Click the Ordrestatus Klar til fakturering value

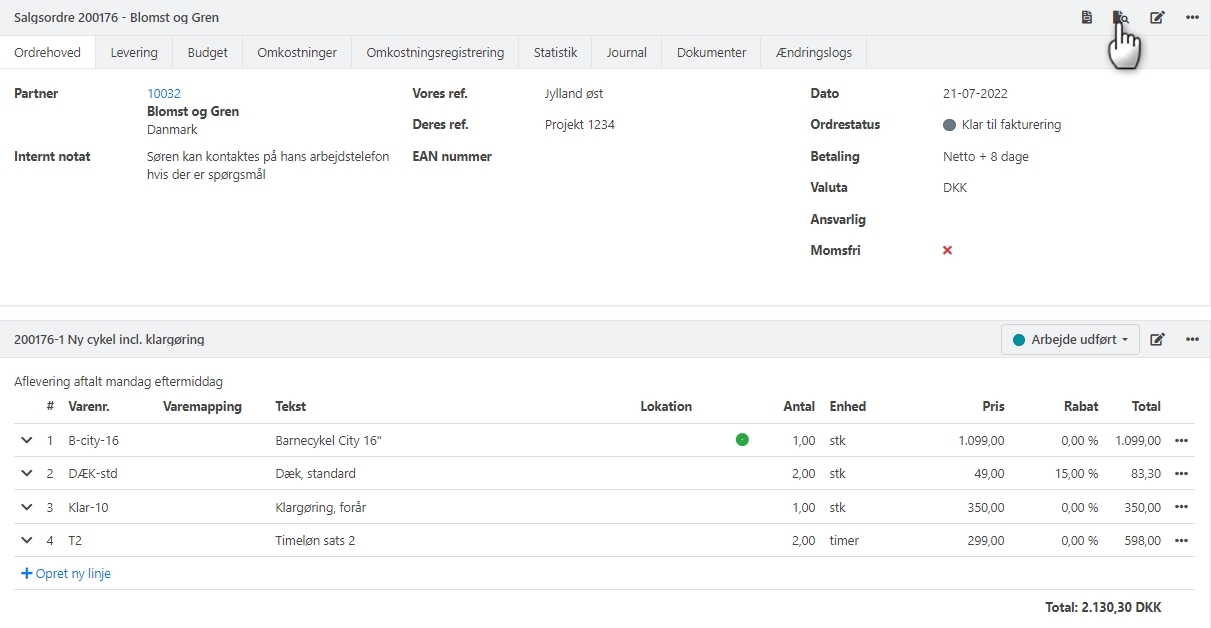(1010, 125)
